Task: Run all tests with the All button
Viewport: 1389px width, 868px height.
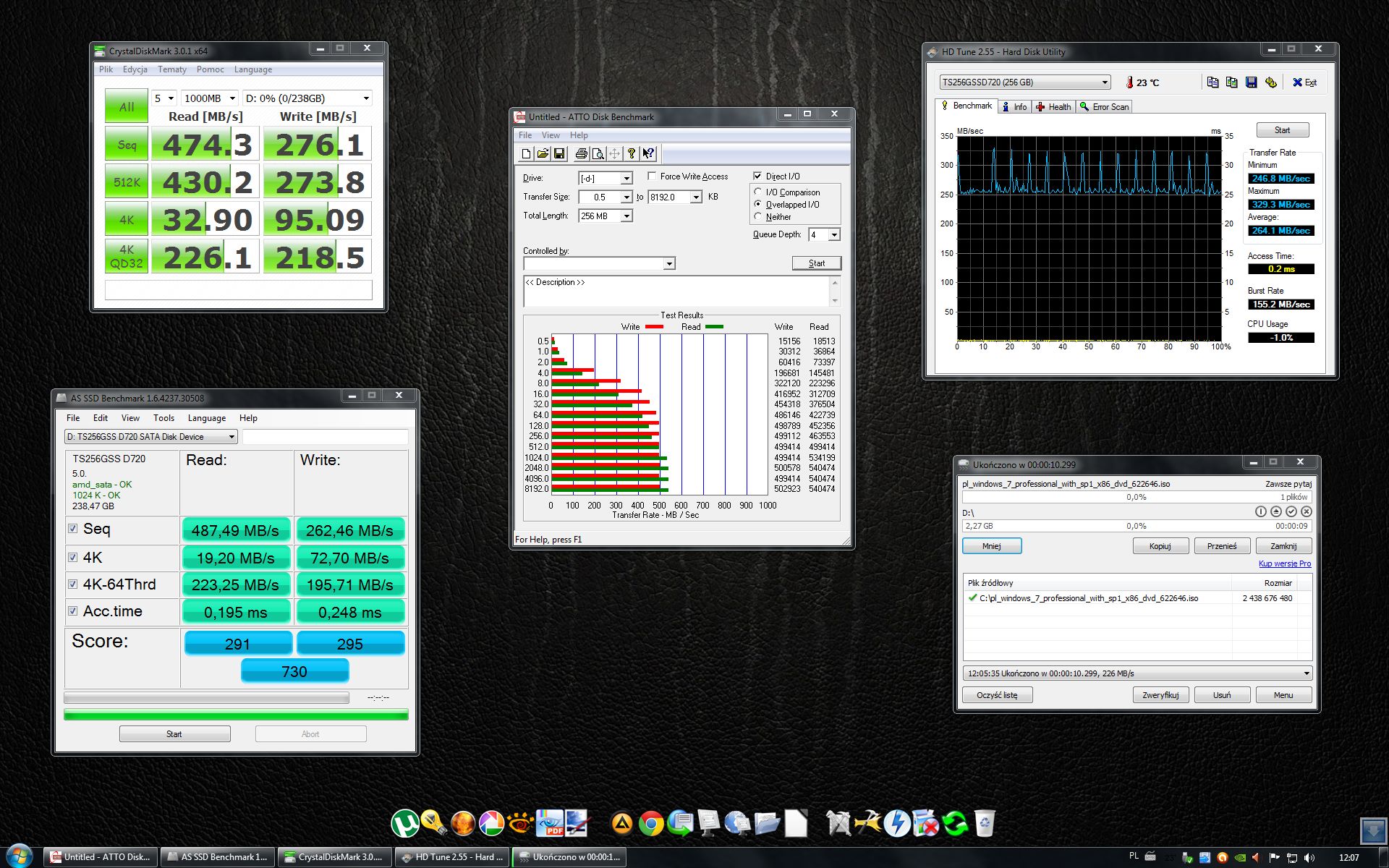Action: (127, 106)
